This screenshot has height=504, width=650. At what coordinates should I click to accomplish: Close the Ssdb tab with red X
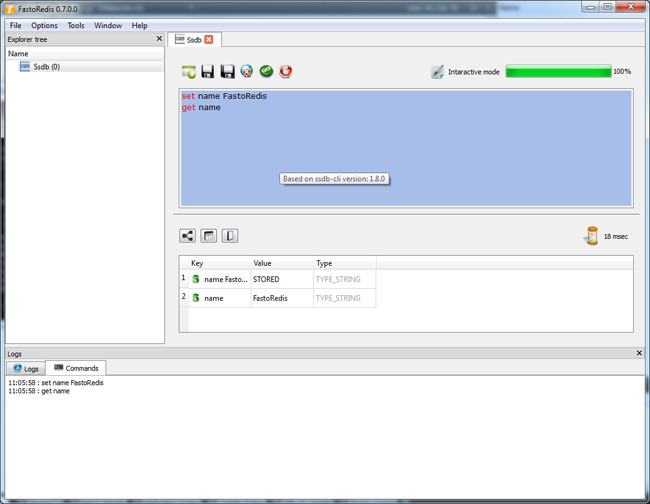point(209,39)
